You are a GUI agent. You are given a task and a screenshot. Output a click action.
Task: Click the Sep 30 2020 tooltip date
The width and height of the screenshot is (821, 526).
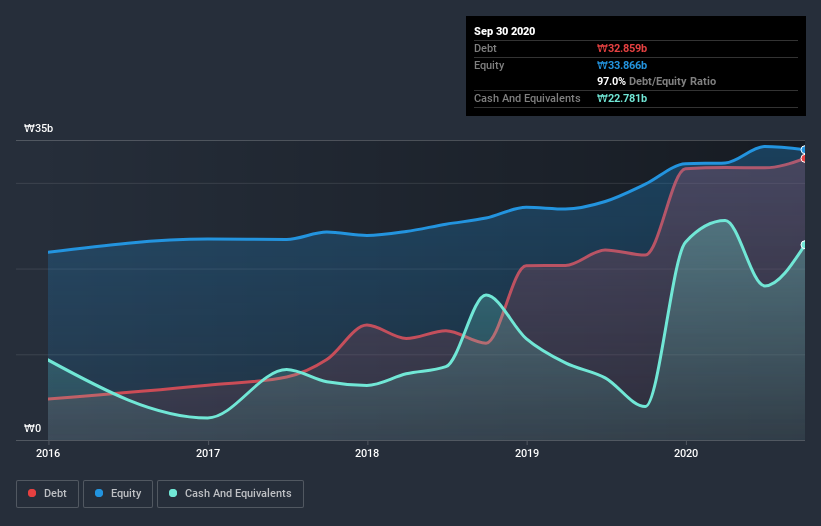tap(504, 31)
